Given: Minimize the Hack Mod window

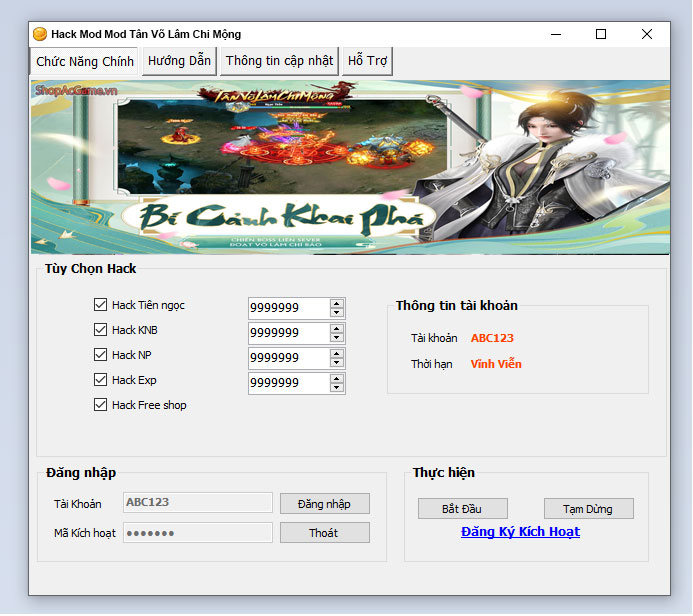Looking at the screenshot, I should point(556,34).
